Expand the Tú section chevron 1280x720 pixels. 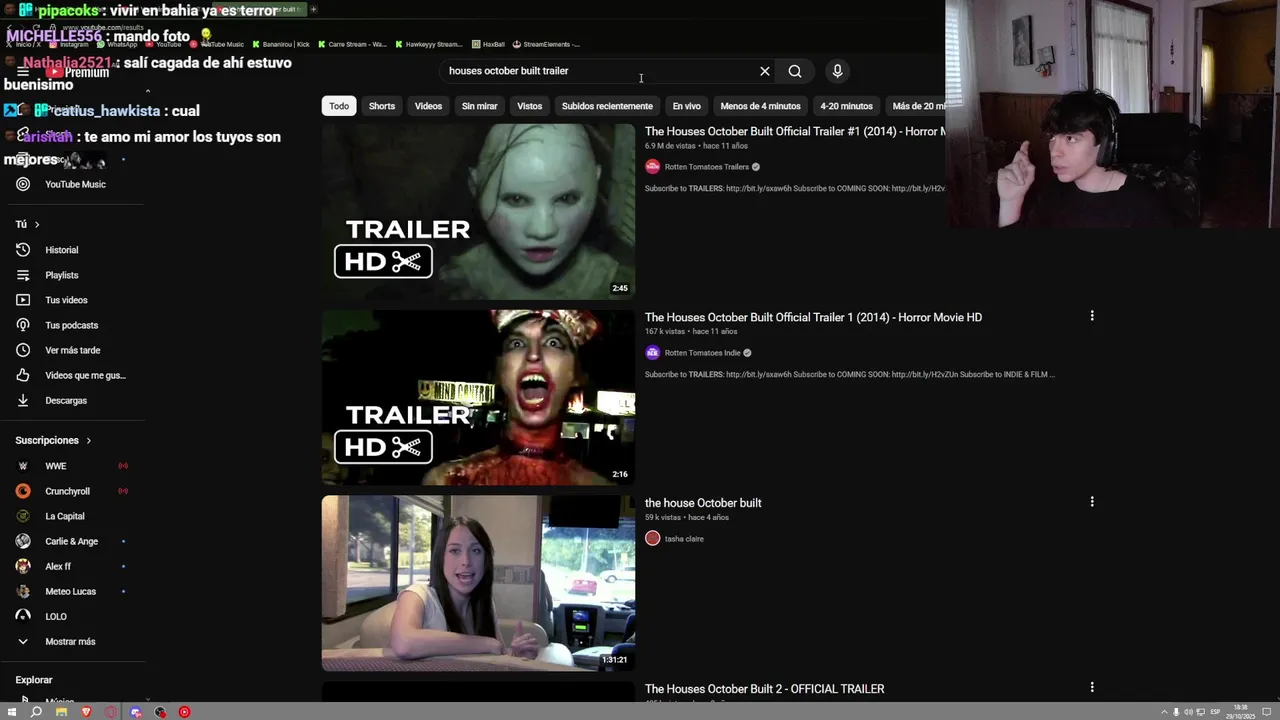point(37,224)
